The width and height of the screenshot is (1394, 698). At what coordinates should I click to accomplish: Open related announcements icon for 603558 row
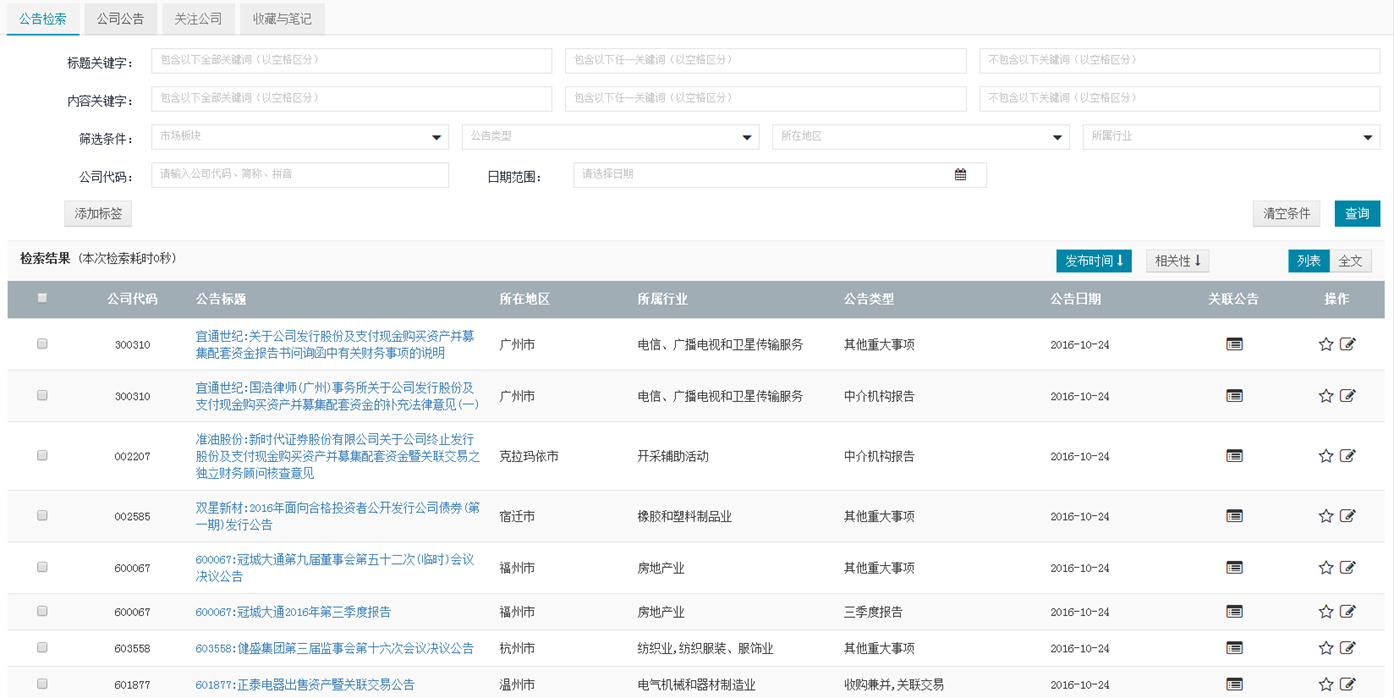tap(1234, 648)
